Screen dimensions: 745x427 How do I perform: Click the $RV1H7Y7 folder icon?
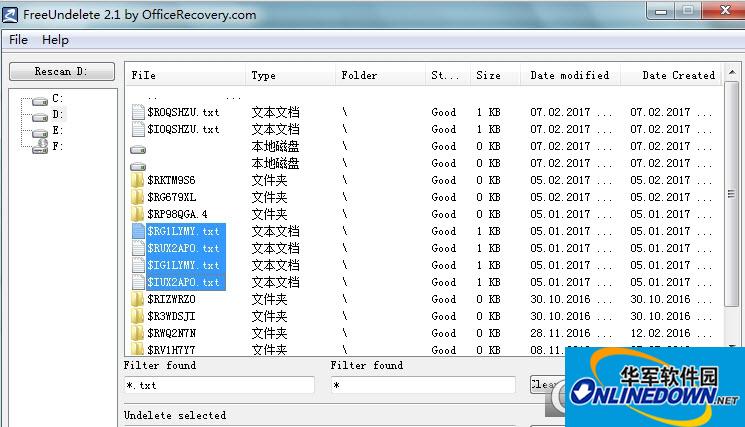(137, 349)
